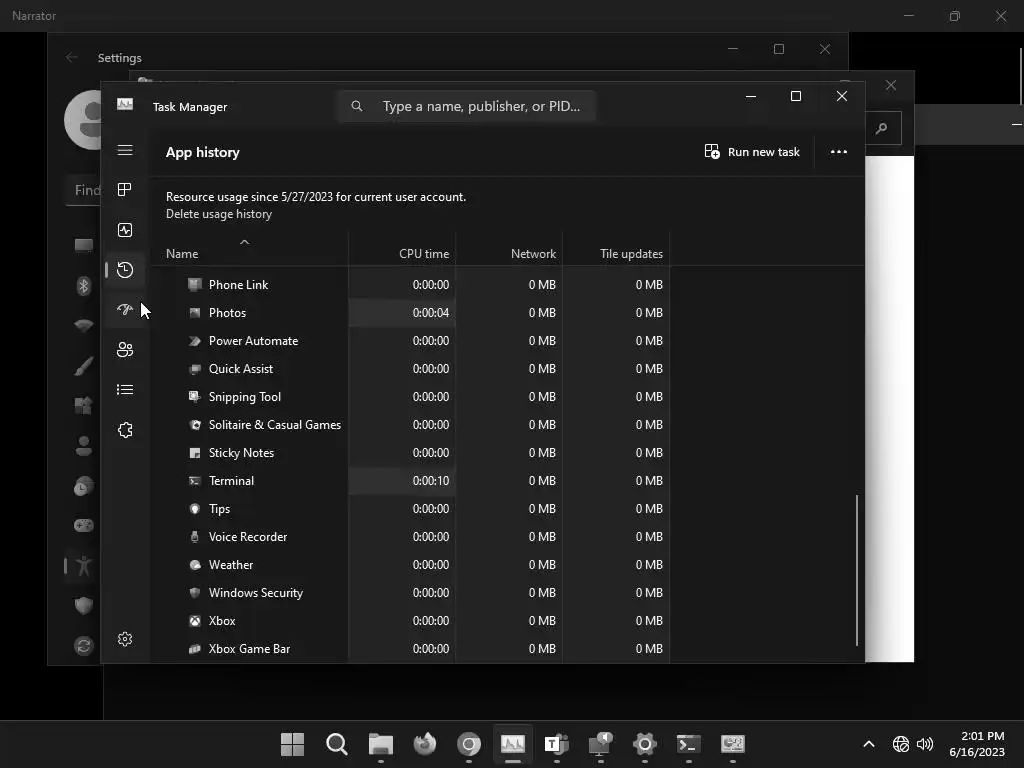Viewport: 1024px width, 768px height.
Task: Select the Xbox Game Bar row name
Action: [249, 648]
